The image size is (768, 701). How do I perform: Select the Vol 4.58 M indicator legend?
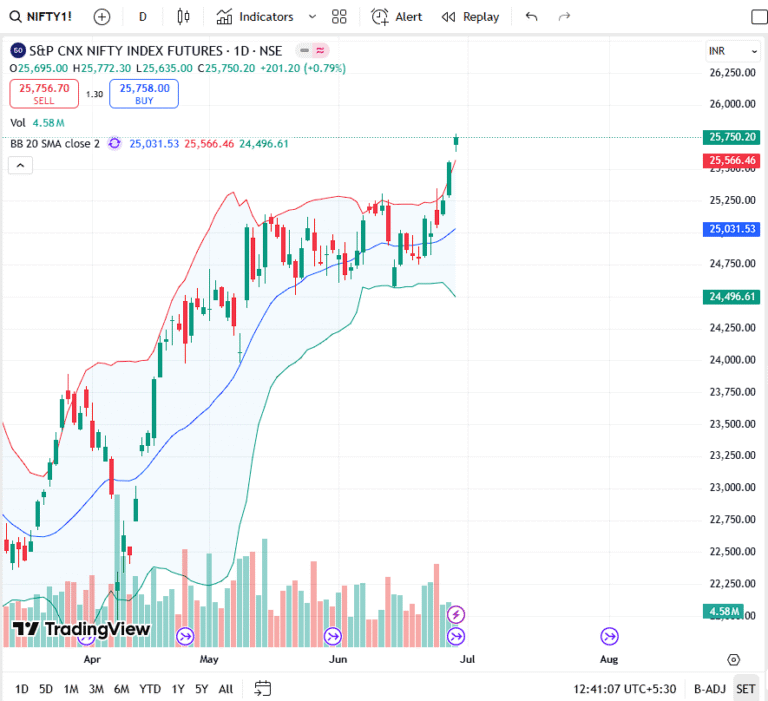click(38, 123)
